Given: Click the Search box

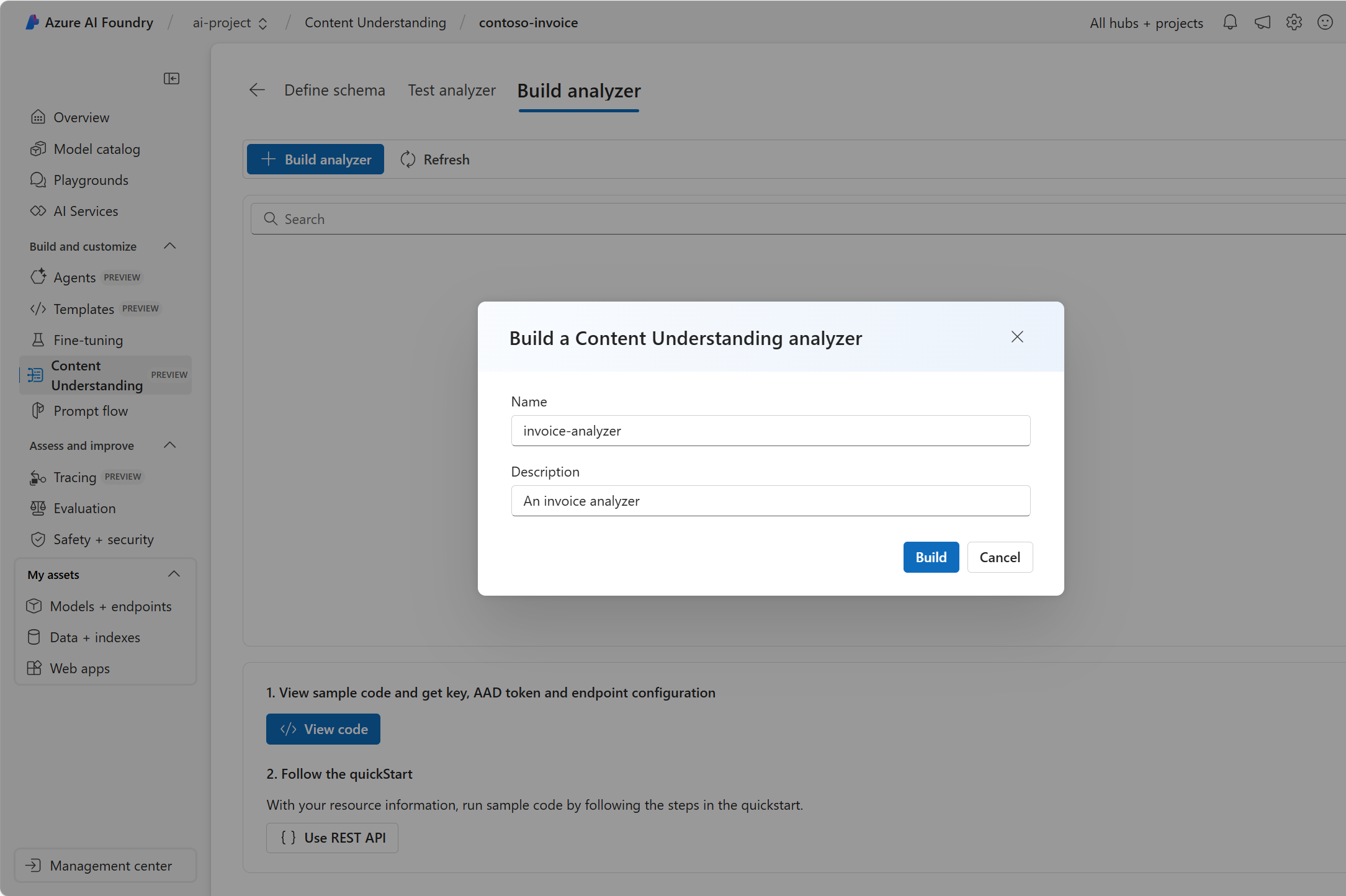Looking at the screenshot, I should pyautogui.click(x=798, y=219).
